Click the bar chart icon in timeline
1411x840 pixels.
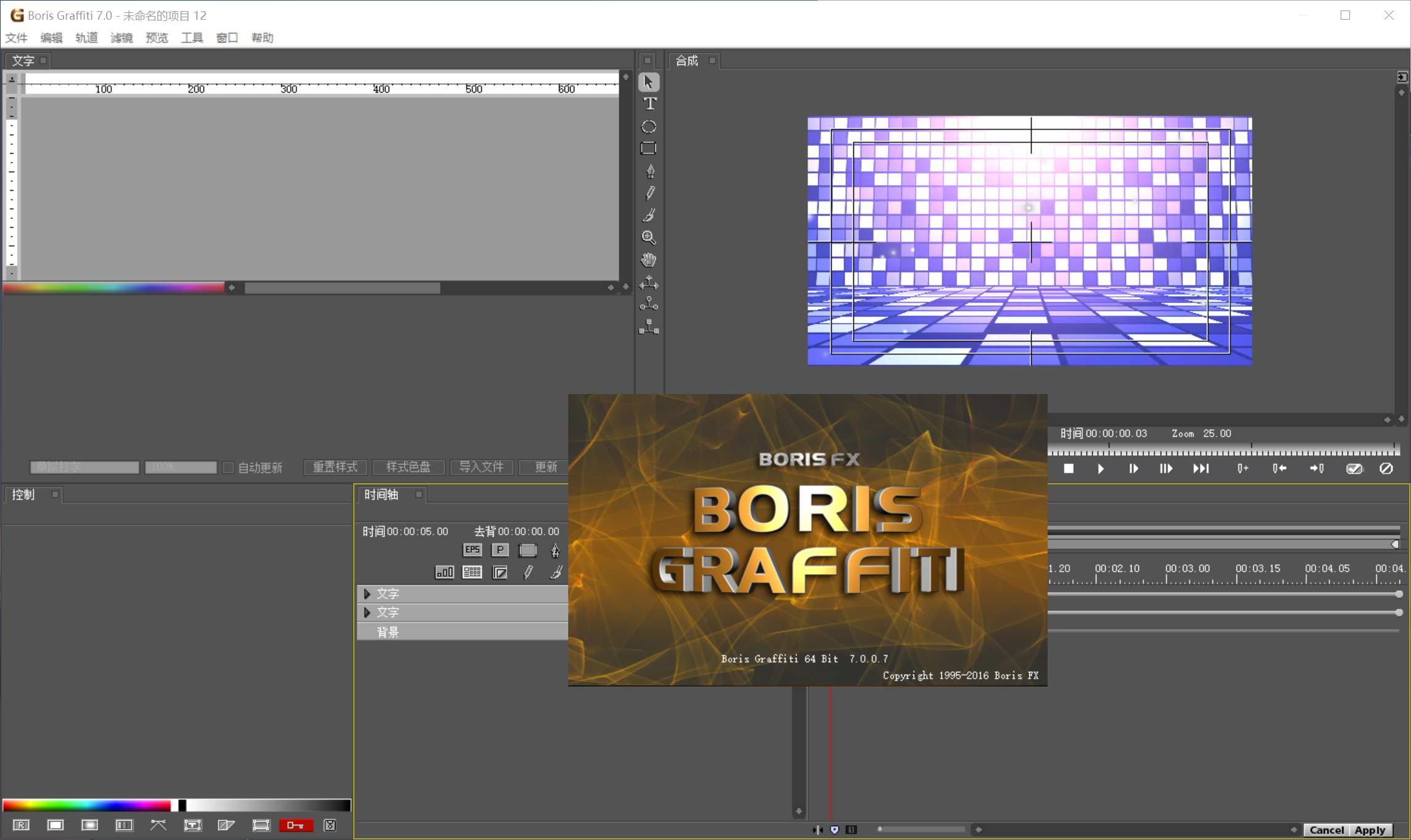pyautogui.click(x=444, y=572)
